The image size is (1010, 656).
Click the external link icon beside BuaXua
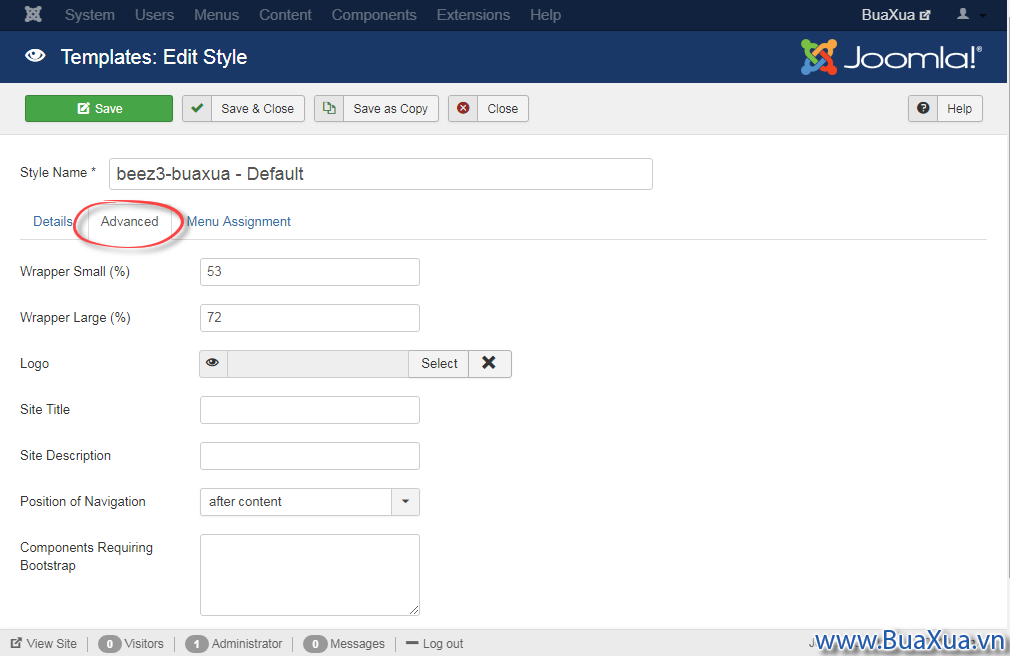point(925,15)
